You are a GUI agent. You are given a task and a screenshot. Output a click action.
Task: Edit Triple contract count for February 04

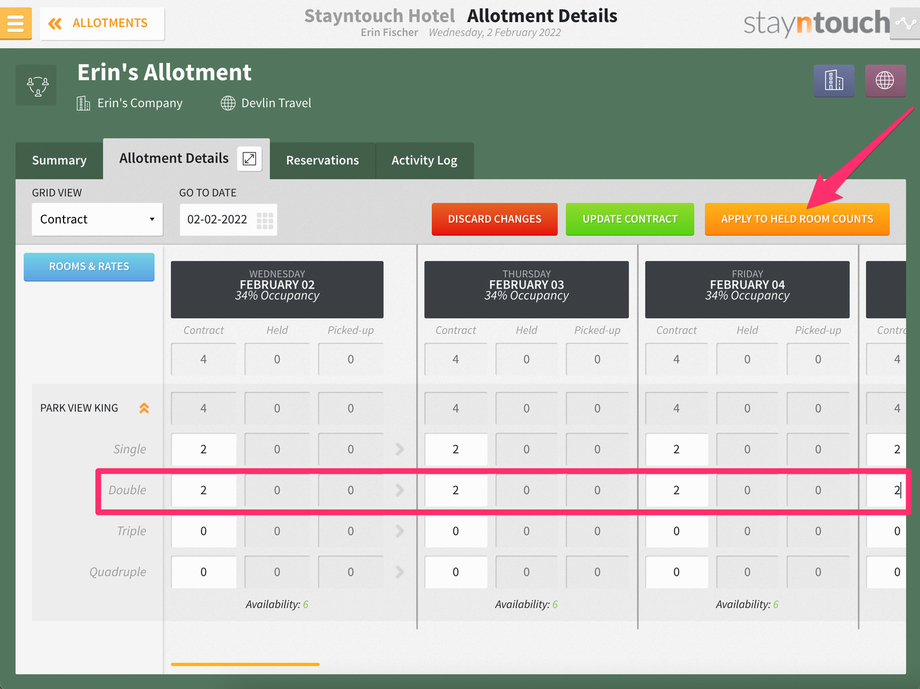click(677, 531)
